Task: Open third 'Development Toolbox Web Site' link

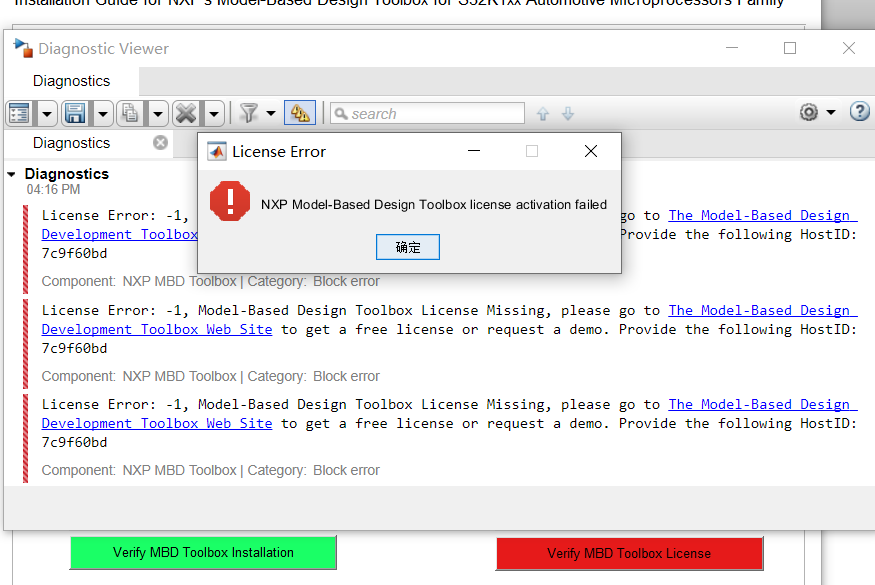Action: (x=157, y=424)
